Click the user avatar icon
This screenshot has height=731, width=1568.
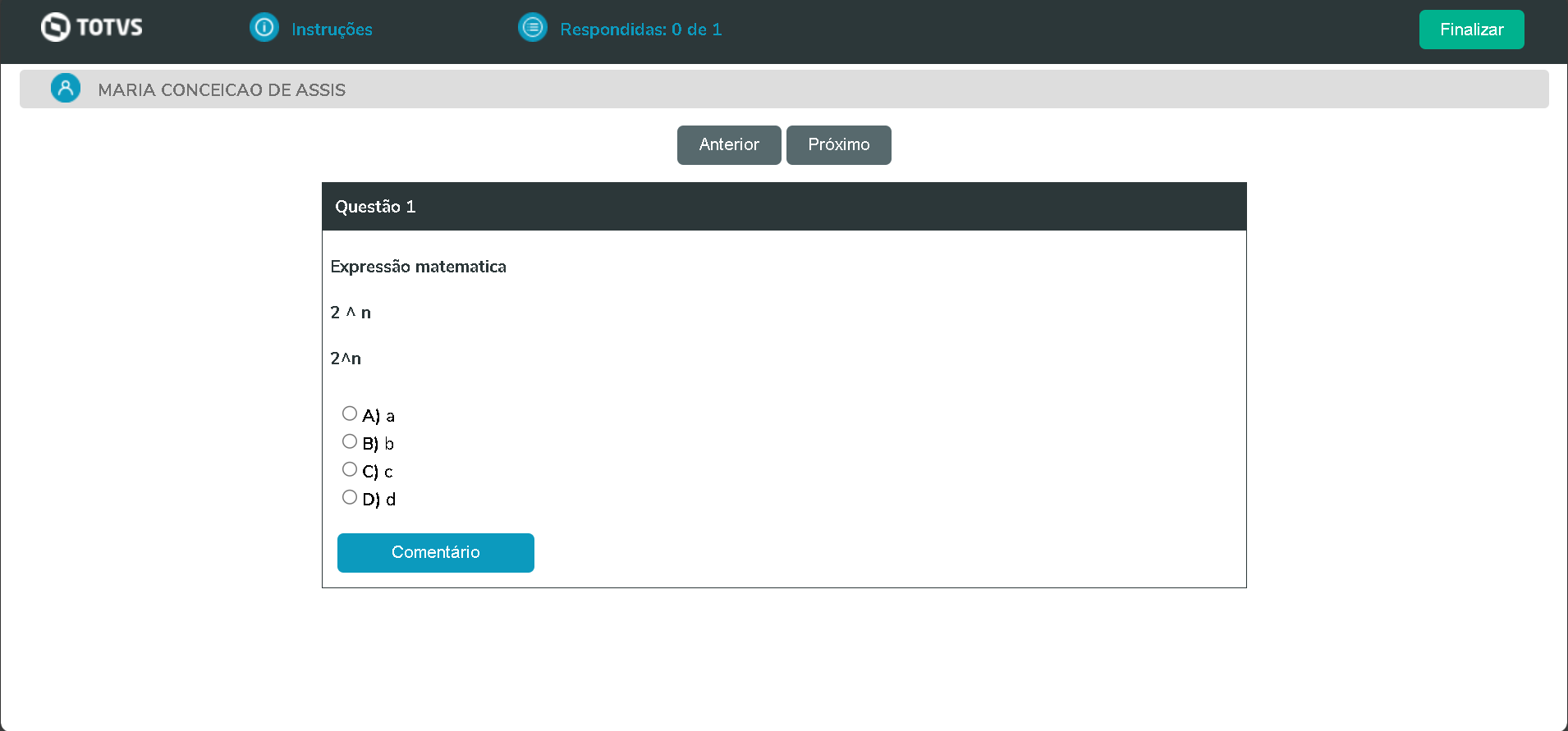point(66,88)
